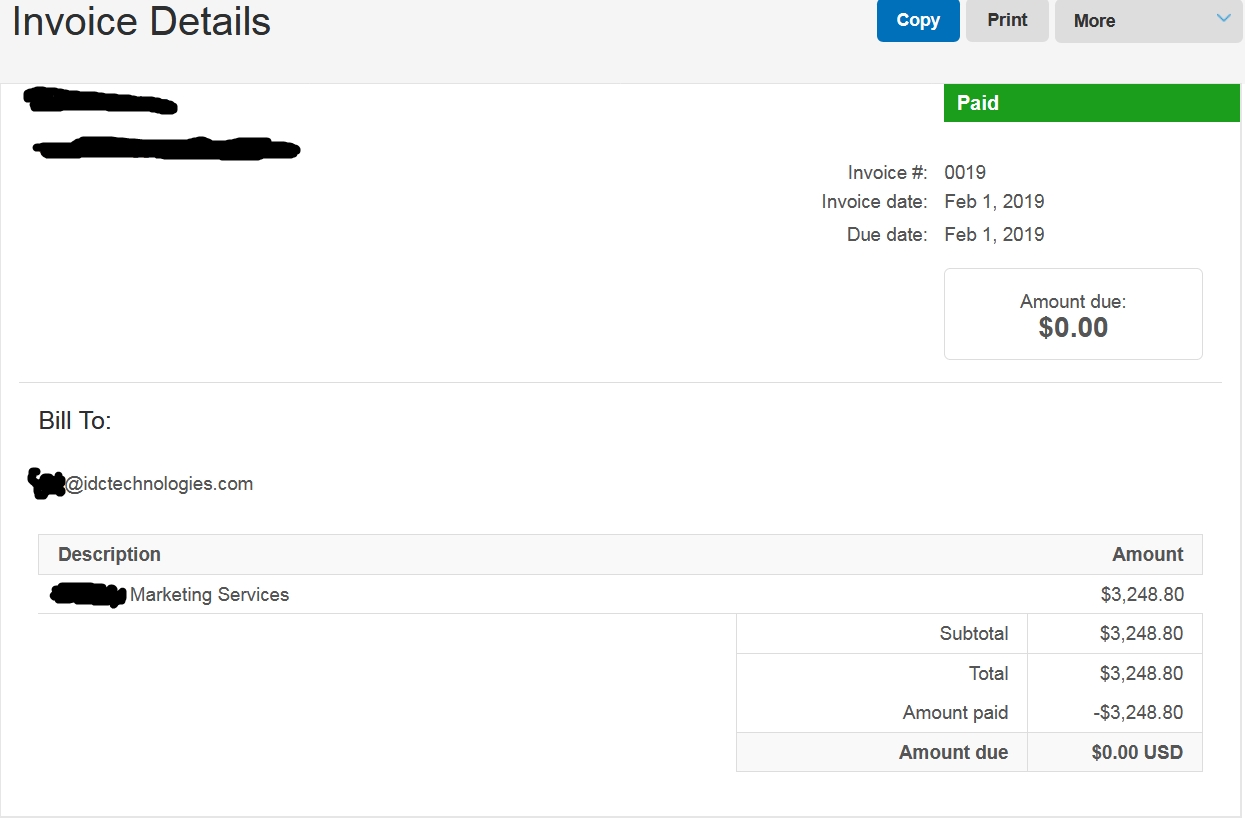Click the Invoice date Feb 1, 2019

(x=994, y=201)
